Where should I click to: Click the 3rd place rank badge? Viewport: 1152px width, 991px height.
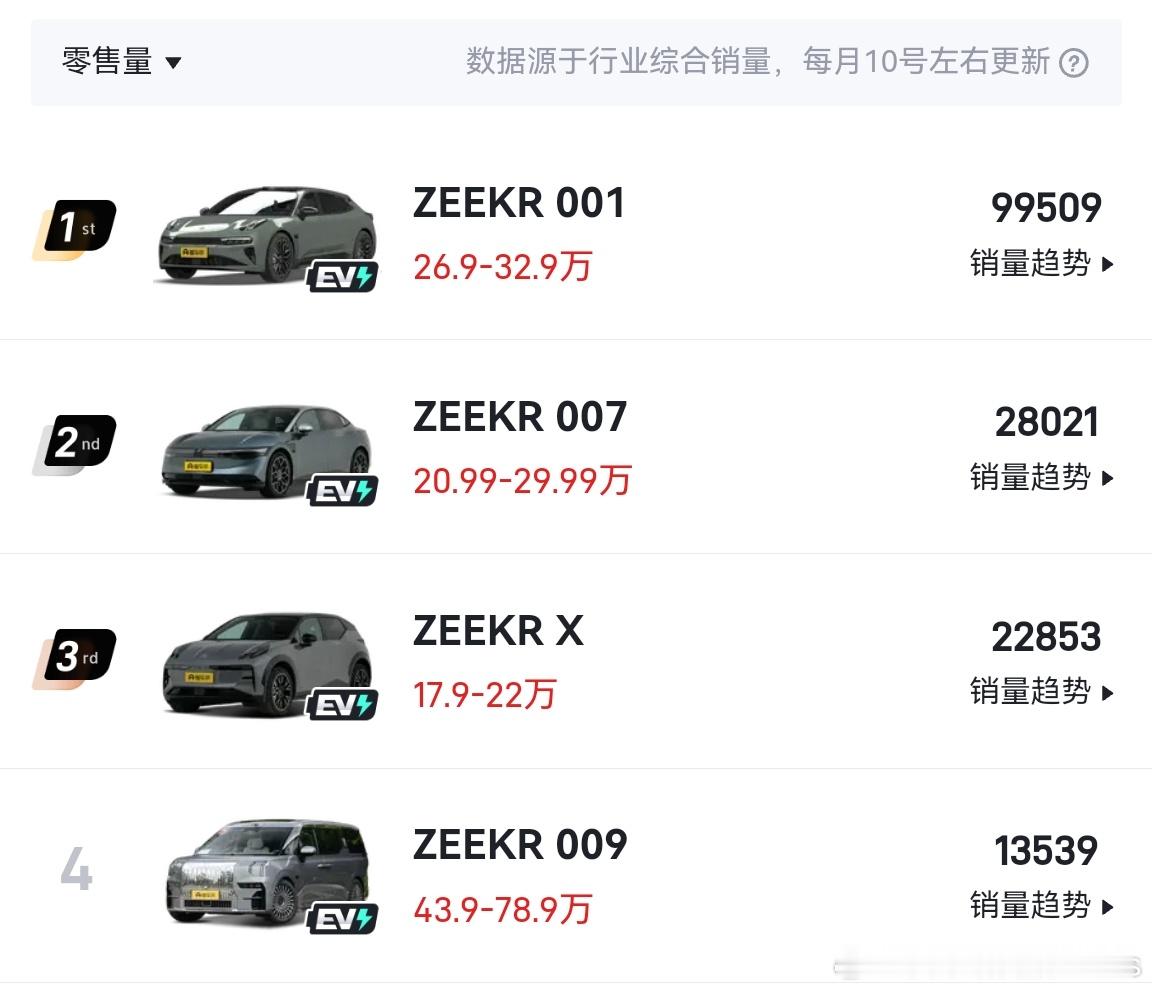coord(74,658)
